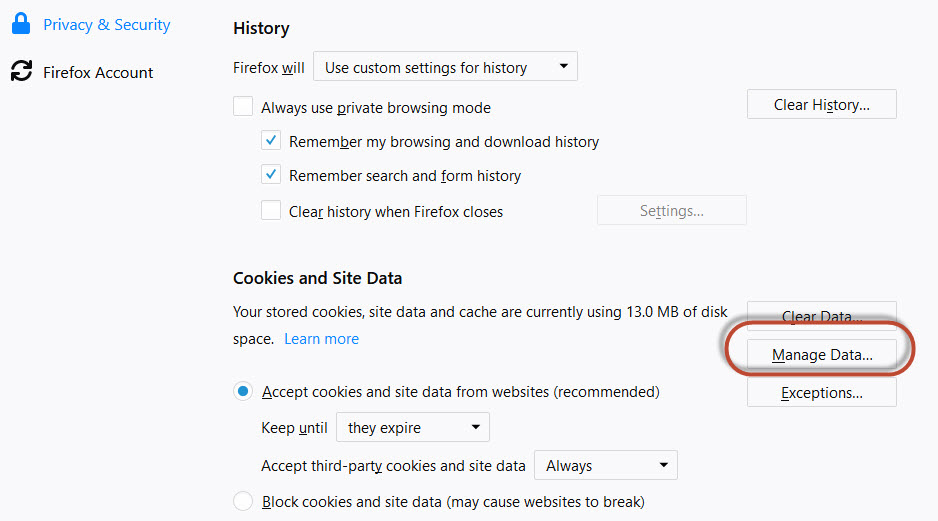Open the Learn more link
This screenshot has width=938, height=521.
pyautogui.click(x=321, y=339)
